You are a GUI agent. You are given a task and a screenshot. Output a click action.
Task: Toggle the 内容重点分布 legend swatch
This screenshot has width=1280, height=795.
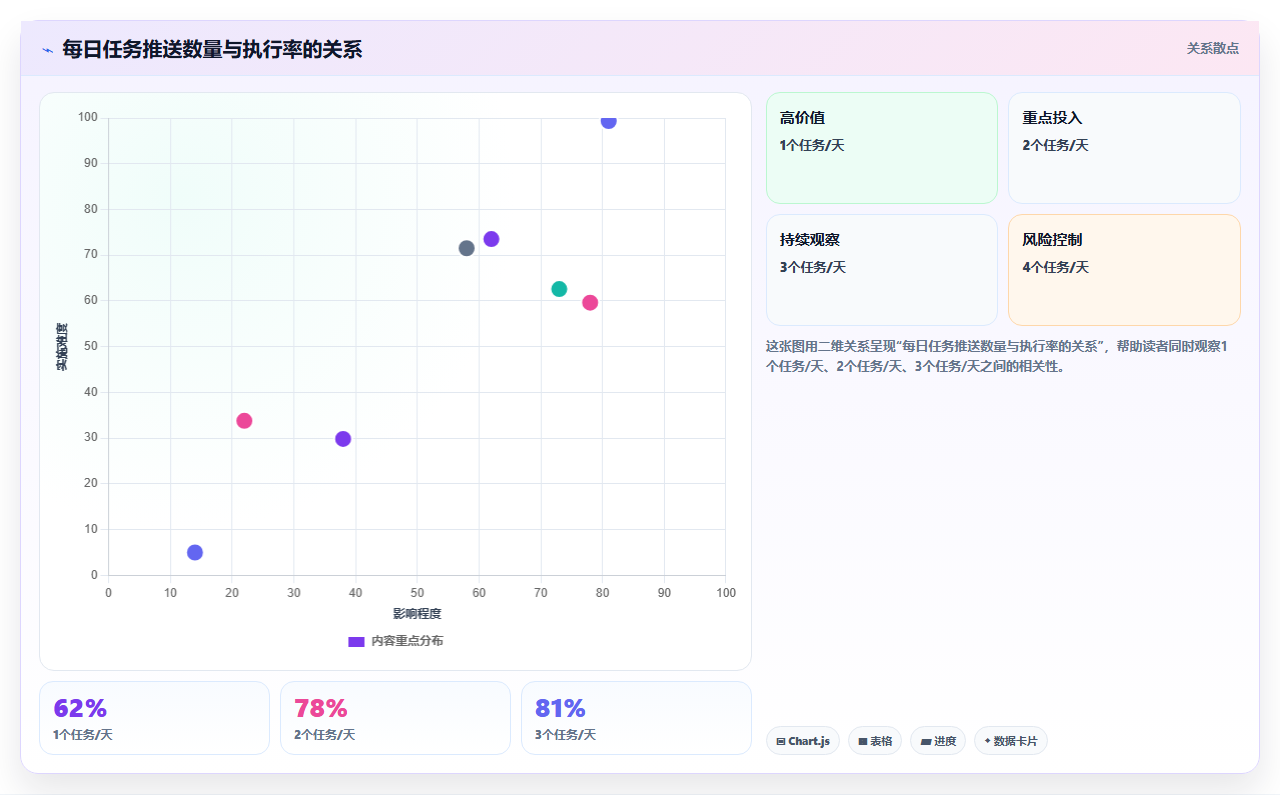(356, 642)
